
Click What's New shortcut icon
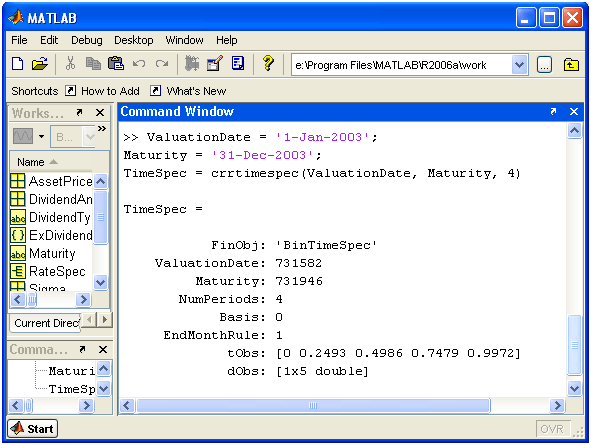(x=155, y=90)
